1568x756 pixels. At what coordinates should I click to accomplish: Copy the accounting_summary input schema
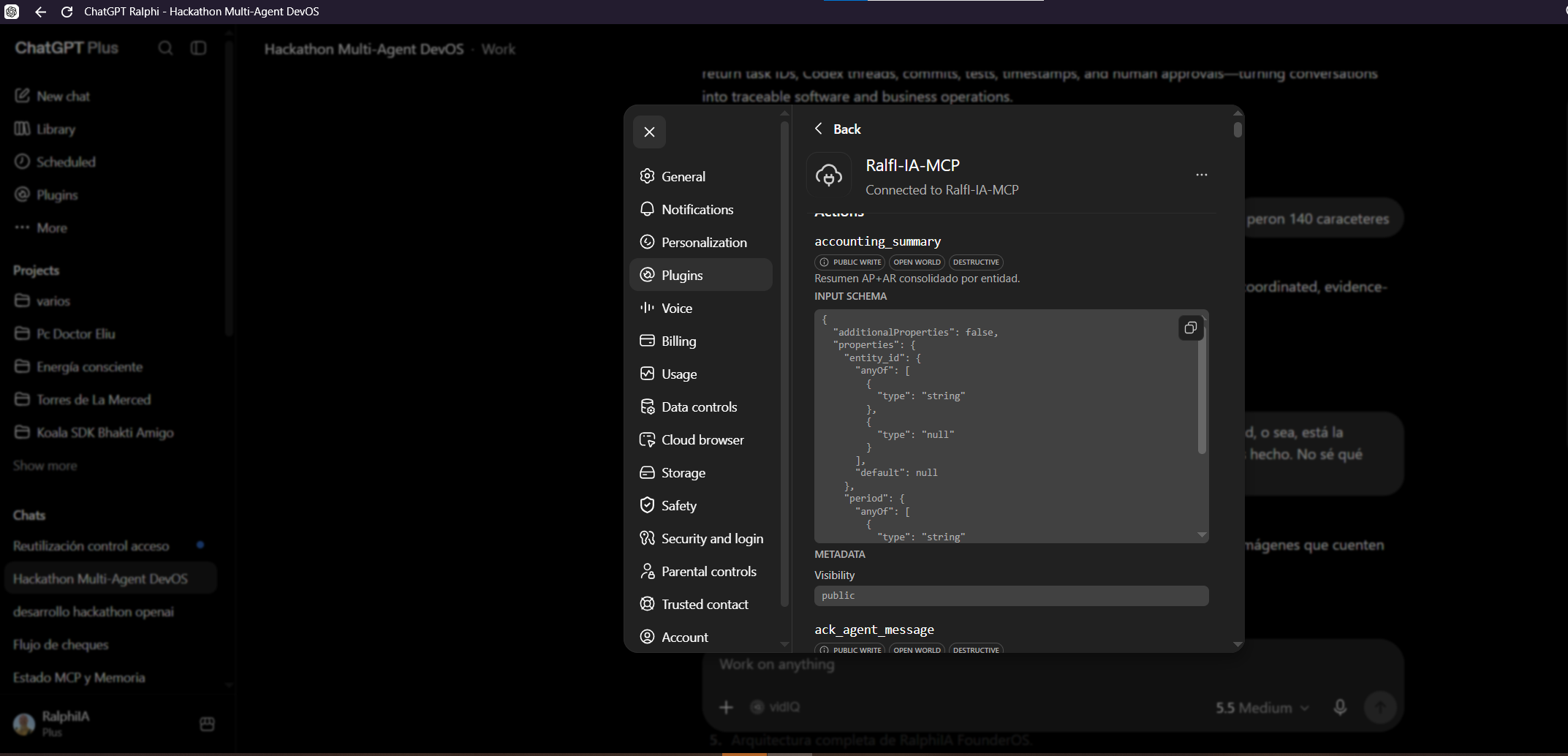pos(1190,328)
